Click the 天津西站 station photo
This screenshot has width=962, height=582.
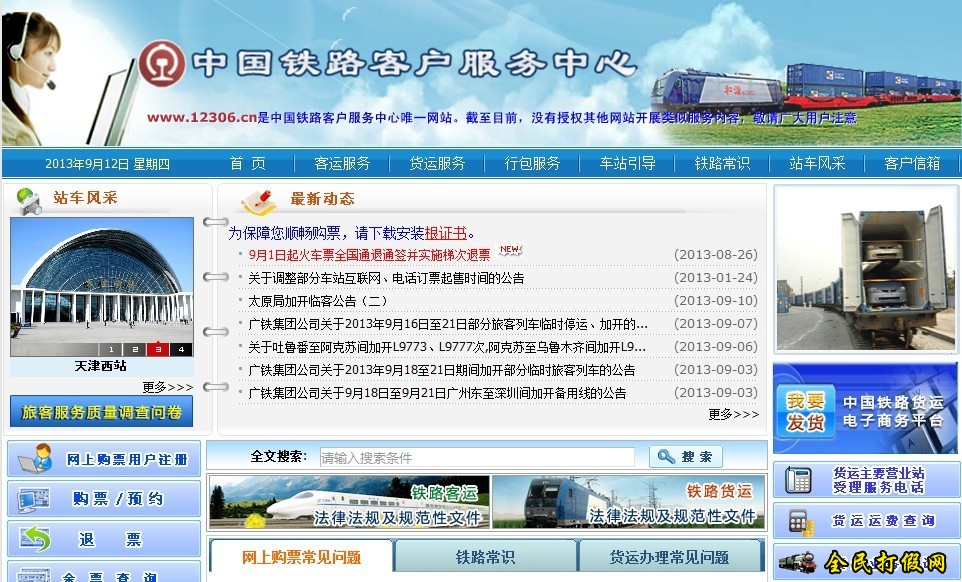tap(102, 287)
